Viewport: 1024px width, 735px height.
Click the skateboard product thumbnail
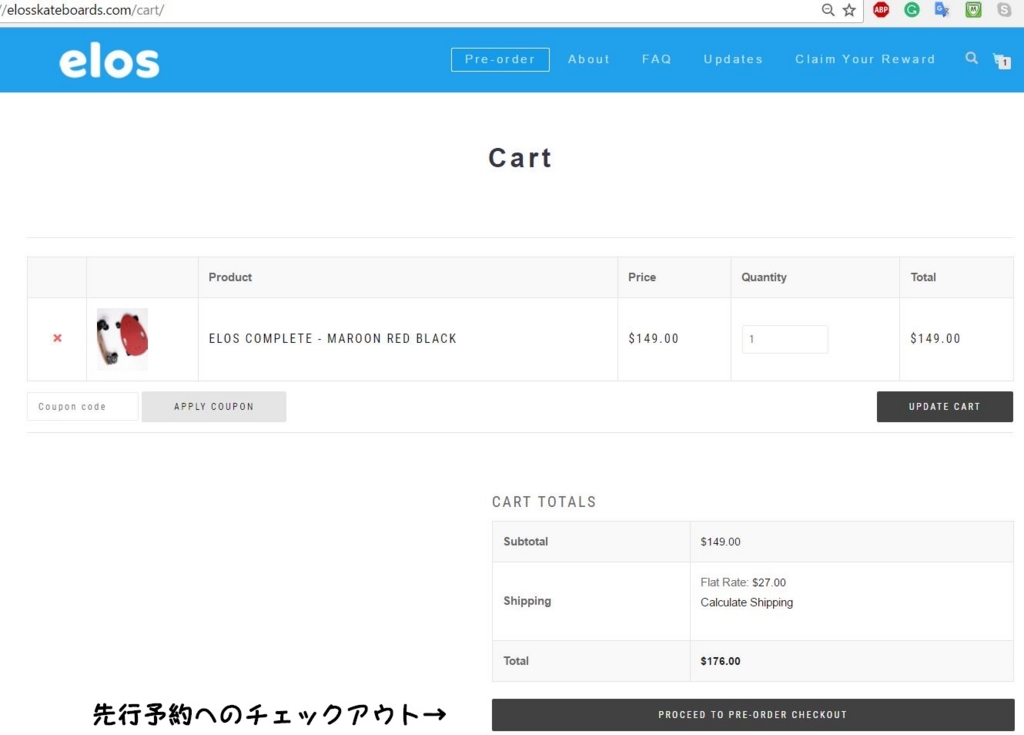[122, 339]
